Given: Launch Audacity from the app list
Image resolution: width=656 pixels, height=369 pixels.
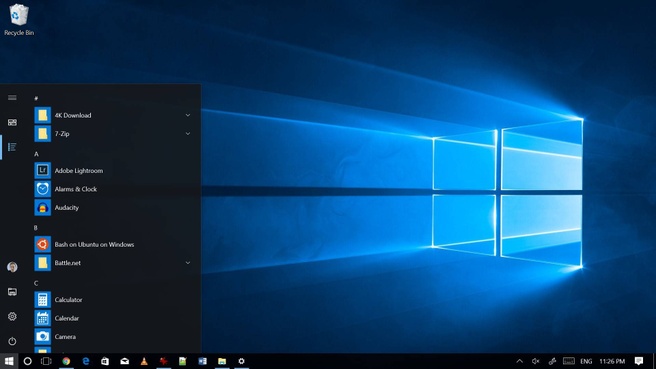Looking at the screenshot, I should (x=113, y=207).
